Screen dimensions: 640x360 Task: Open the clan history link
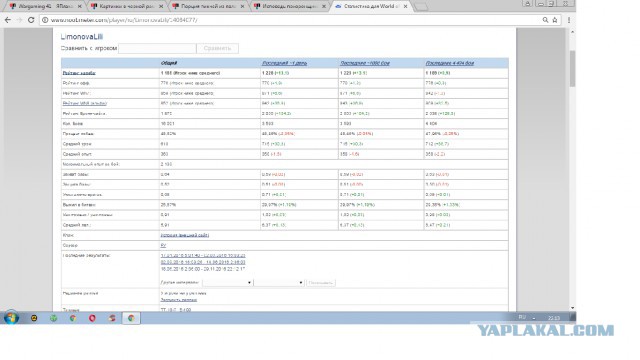coord(185,235)
